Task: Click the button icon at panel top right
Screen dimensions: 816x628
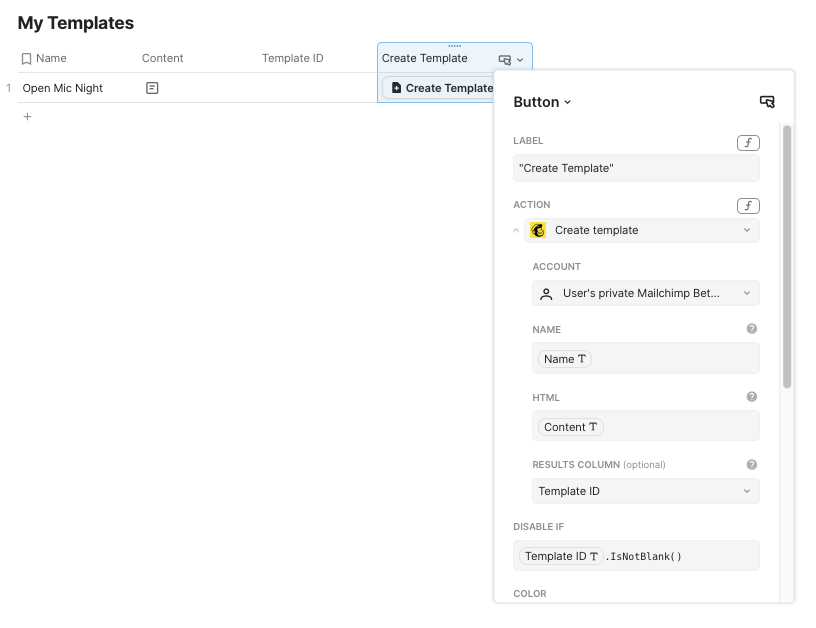Action: (767, 102)
